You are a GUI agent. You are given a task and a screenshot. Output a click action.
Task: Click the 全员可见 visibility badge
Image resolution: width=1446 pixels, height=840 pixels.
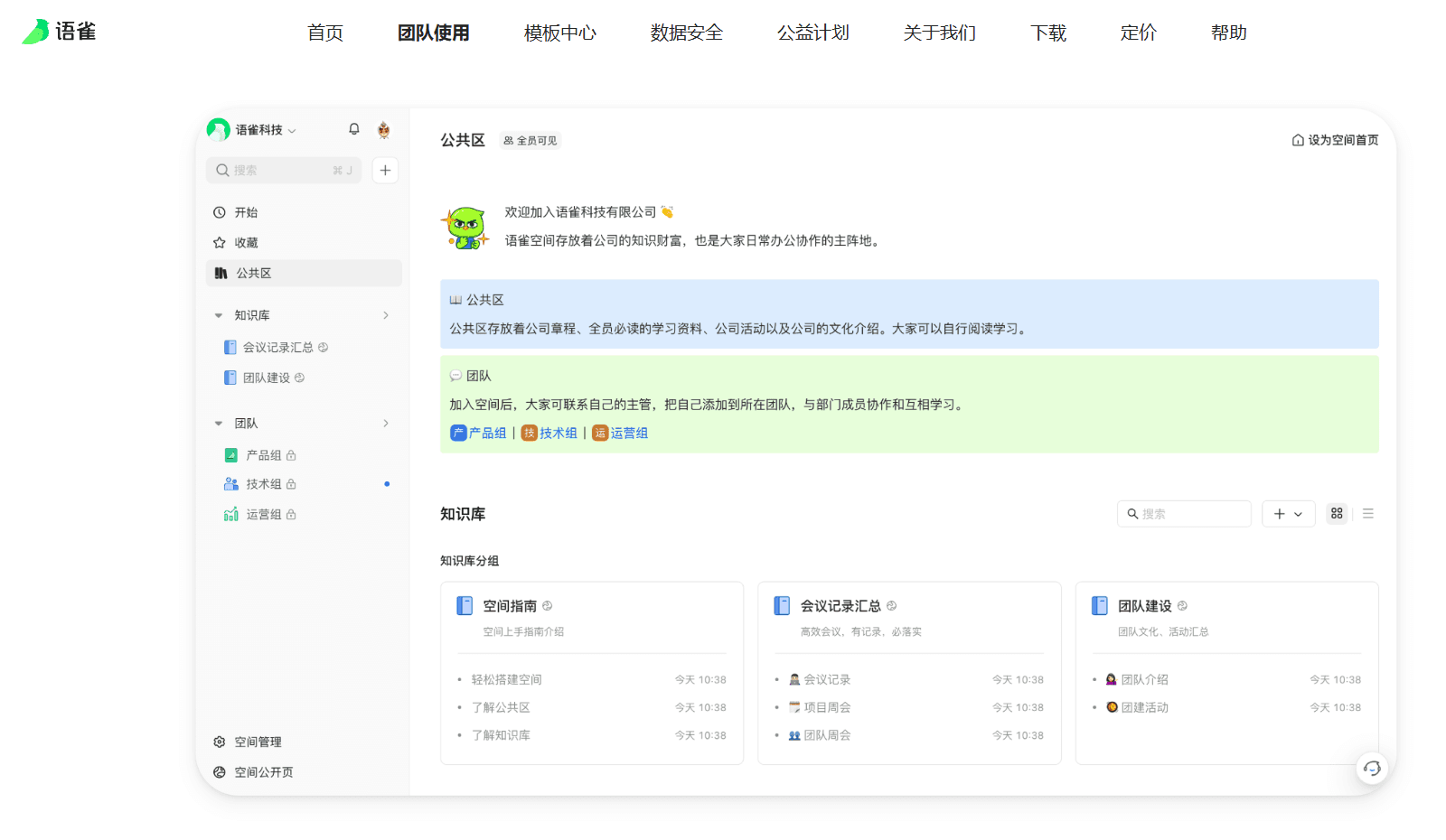[x=531, y=140]
